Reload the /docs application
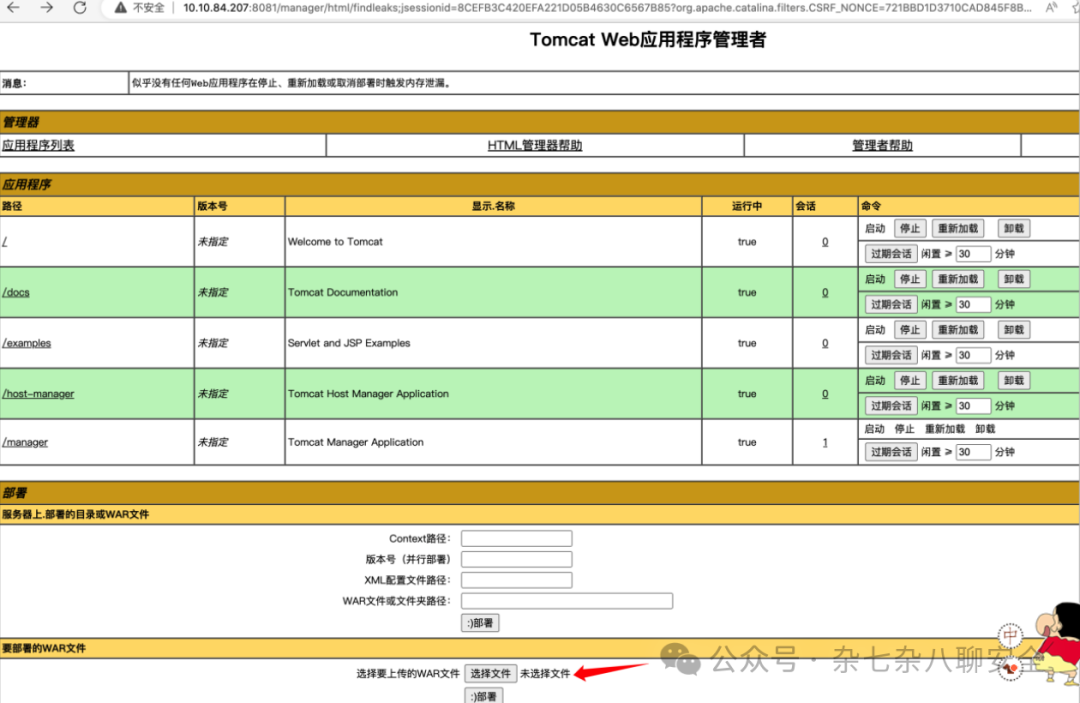The image size is (1080, 703). [x=957, y=279]
